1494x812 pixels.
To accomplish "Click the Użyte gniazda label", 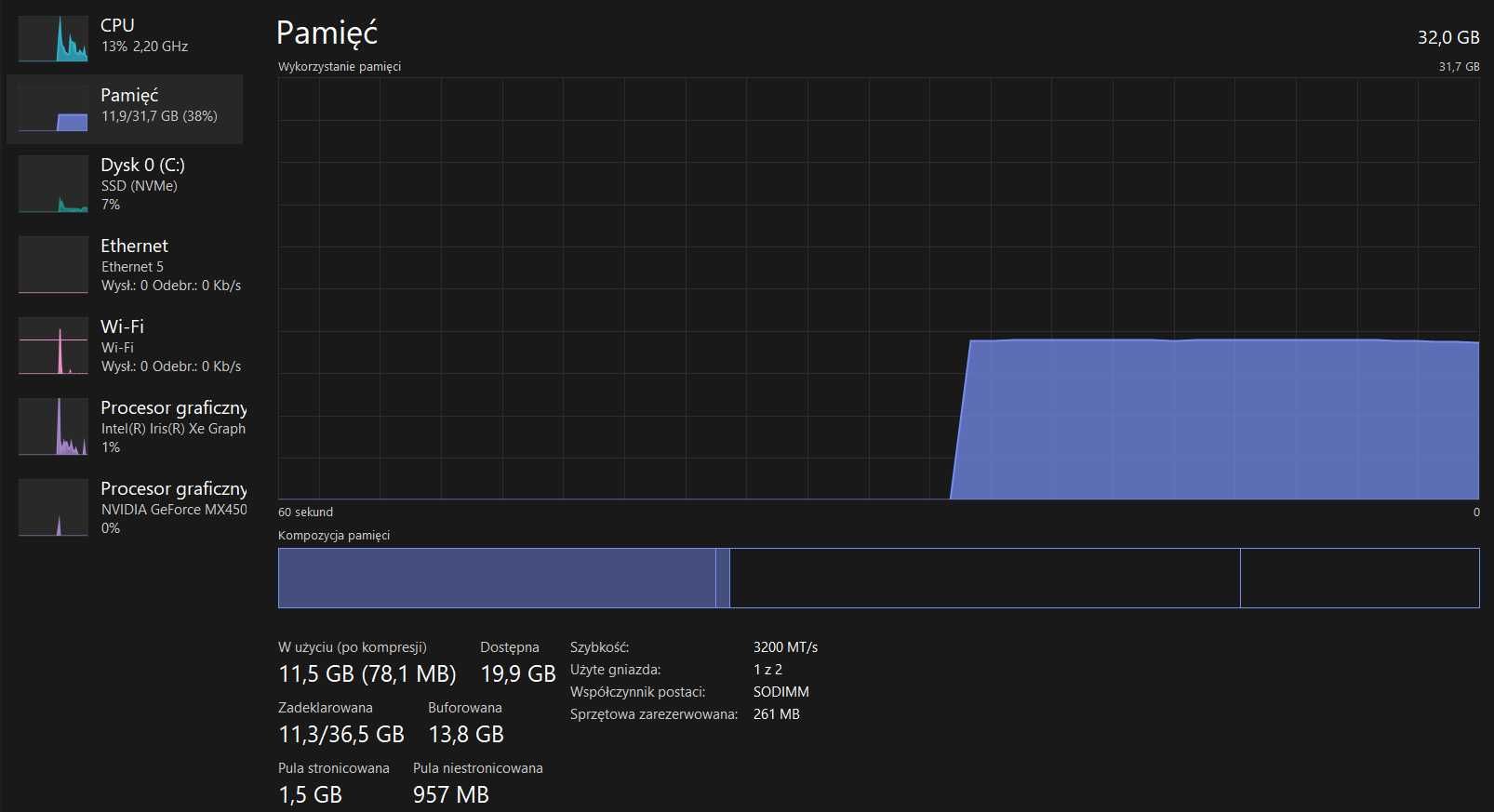I will tap(616, 670).
